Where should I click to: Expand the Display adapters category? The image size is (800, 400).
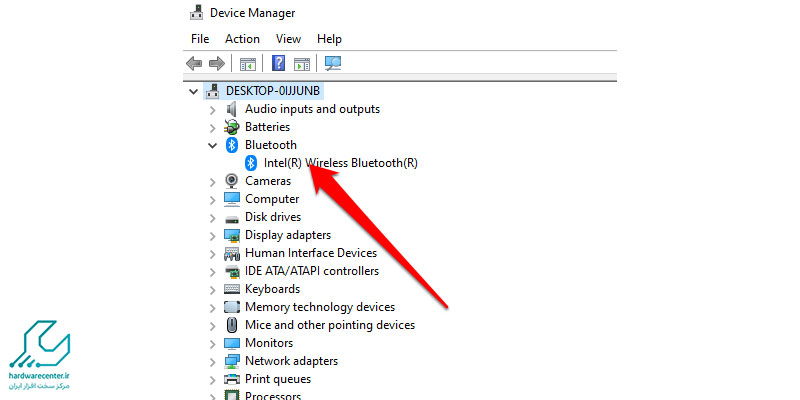[213, 236]
